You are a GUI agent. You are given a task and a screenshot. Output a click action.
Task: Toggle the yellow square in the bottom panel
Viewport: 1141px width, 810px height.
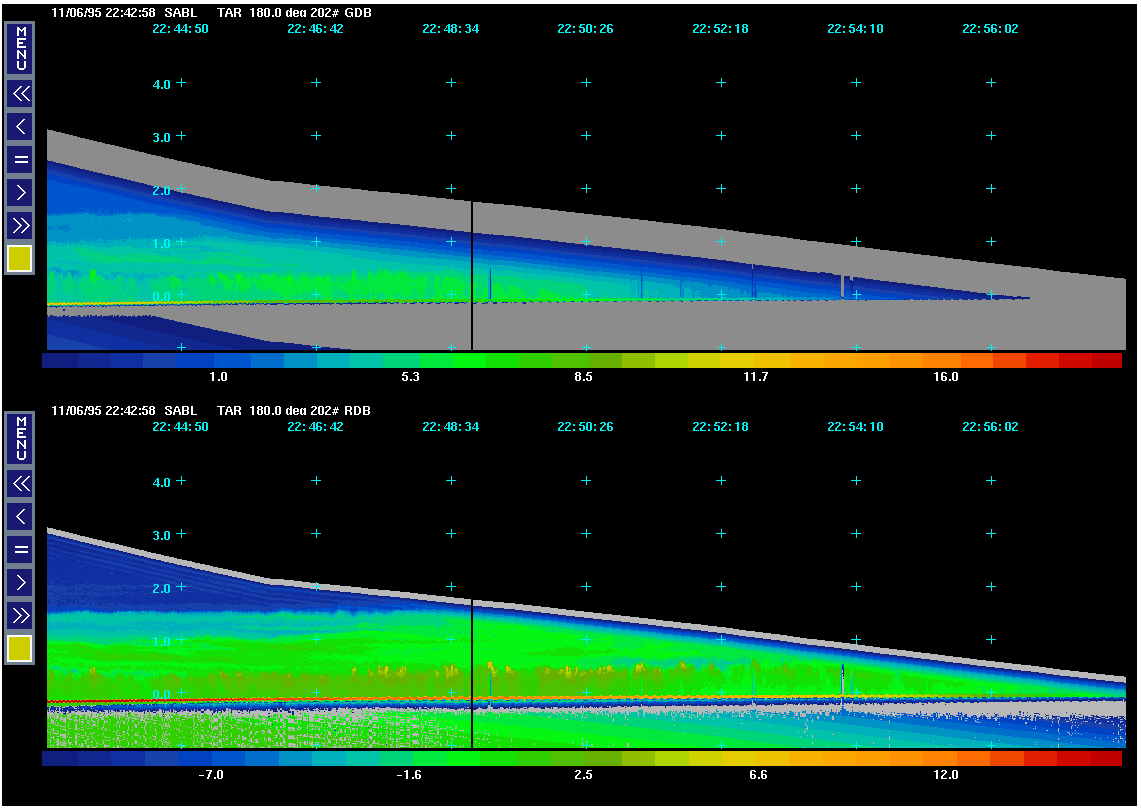pos(20,649)
